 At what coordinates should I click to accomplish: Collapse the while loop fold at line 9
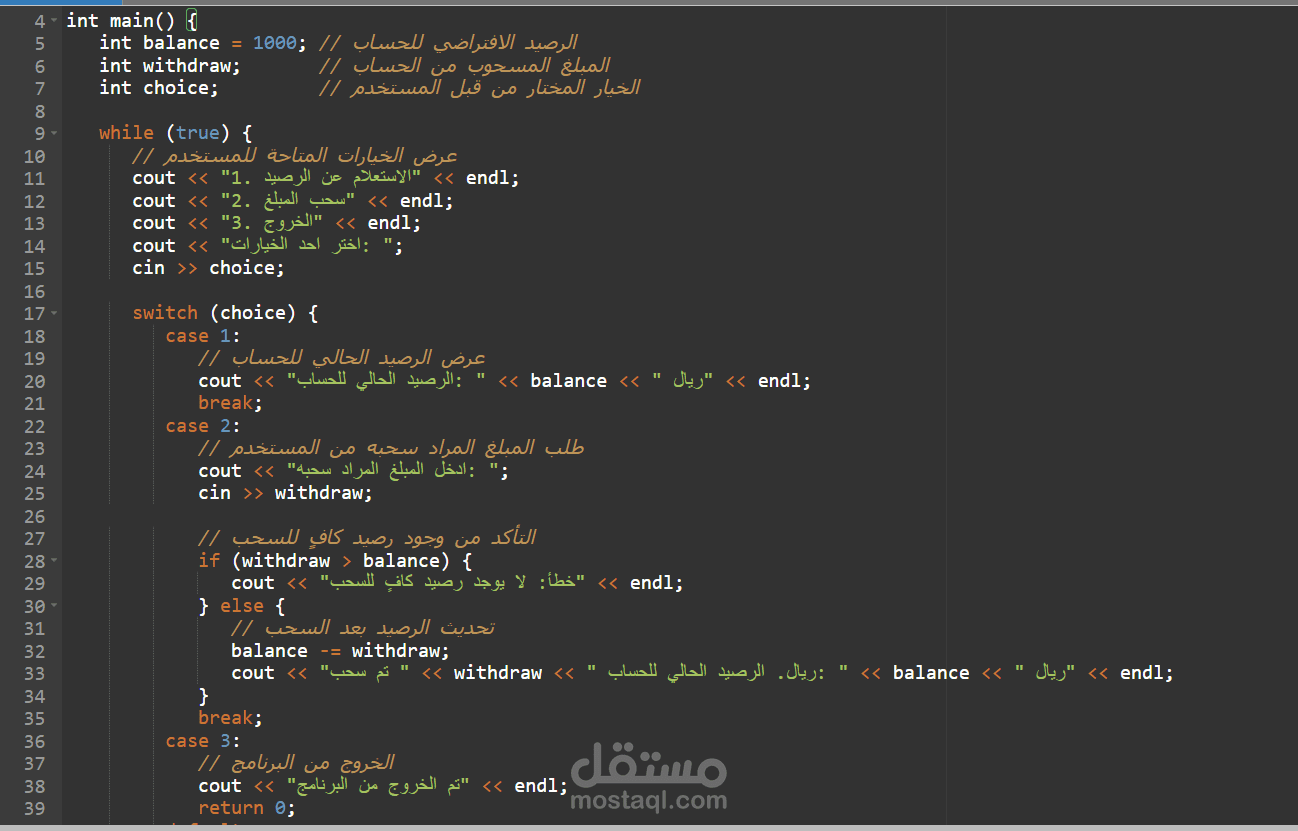[x=54, y=133]
